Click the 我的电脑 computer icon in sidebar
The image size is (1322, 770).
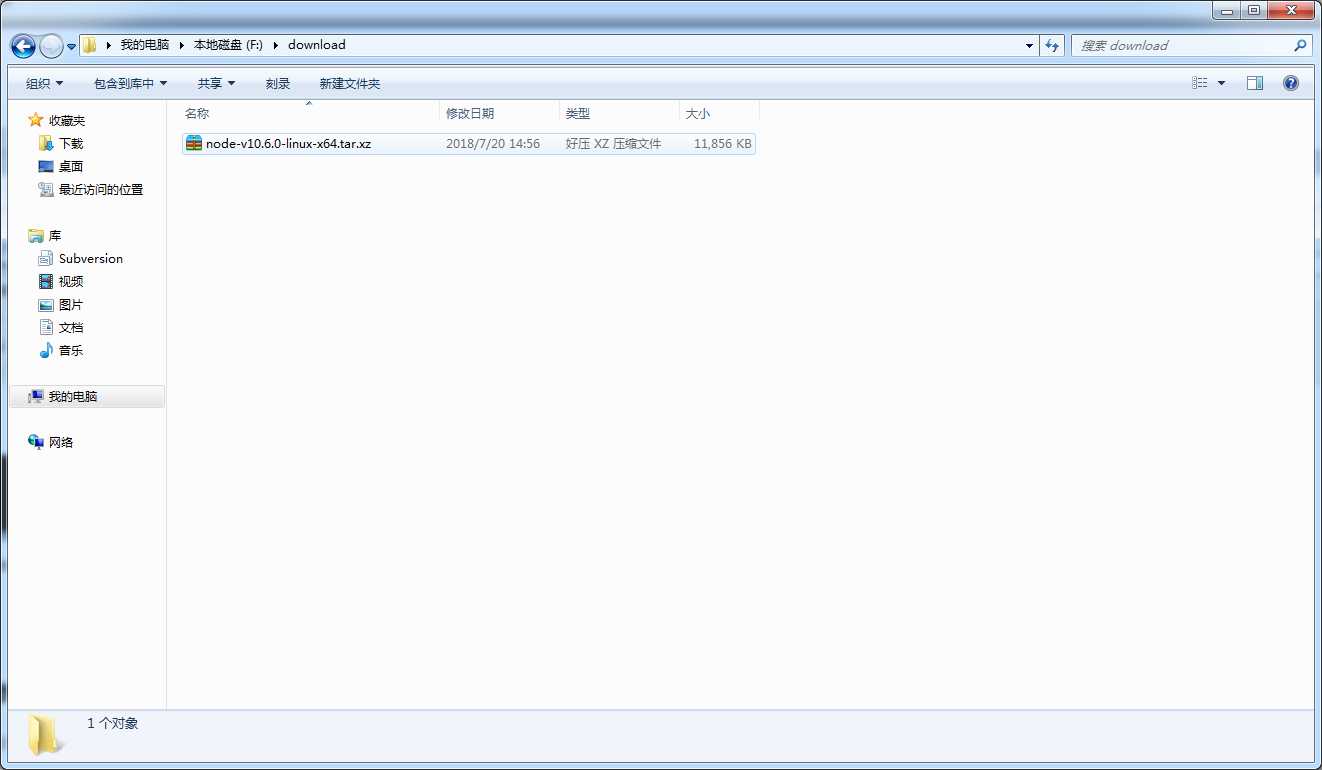point(36,396)
